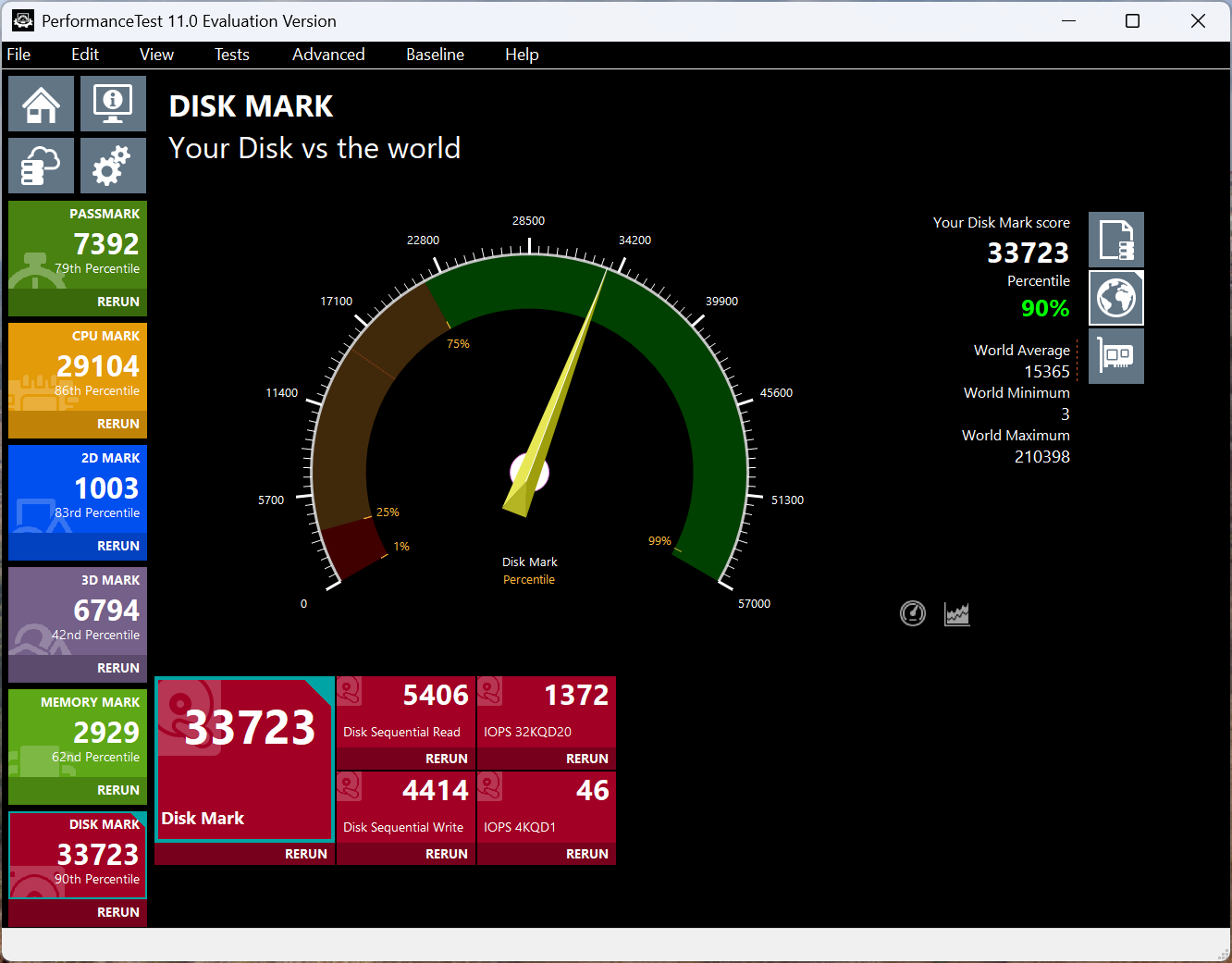The height and width of the screenshot is (963, 1232).
Task: Select the 3D Mark 6794 score tile
Action: click(x=78, y=611)
